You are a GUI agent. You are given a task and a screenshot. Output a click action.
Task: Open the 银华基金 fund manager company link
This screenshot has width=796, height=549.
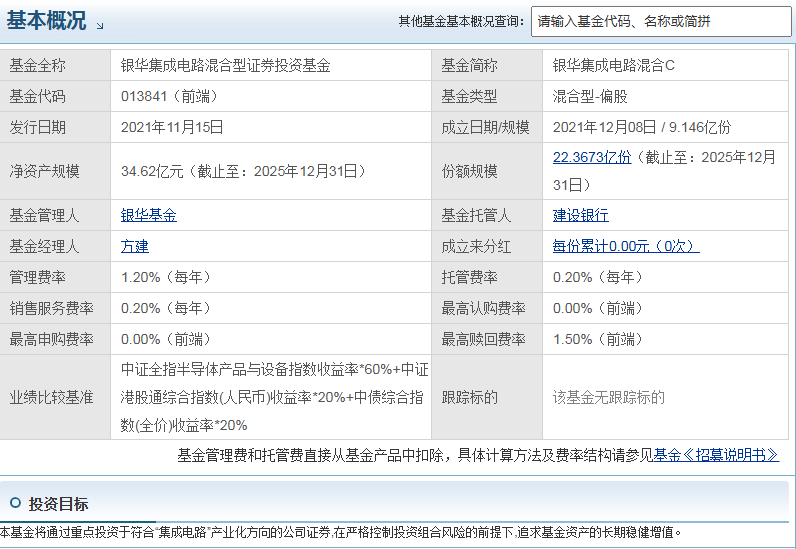coord(149,215)
